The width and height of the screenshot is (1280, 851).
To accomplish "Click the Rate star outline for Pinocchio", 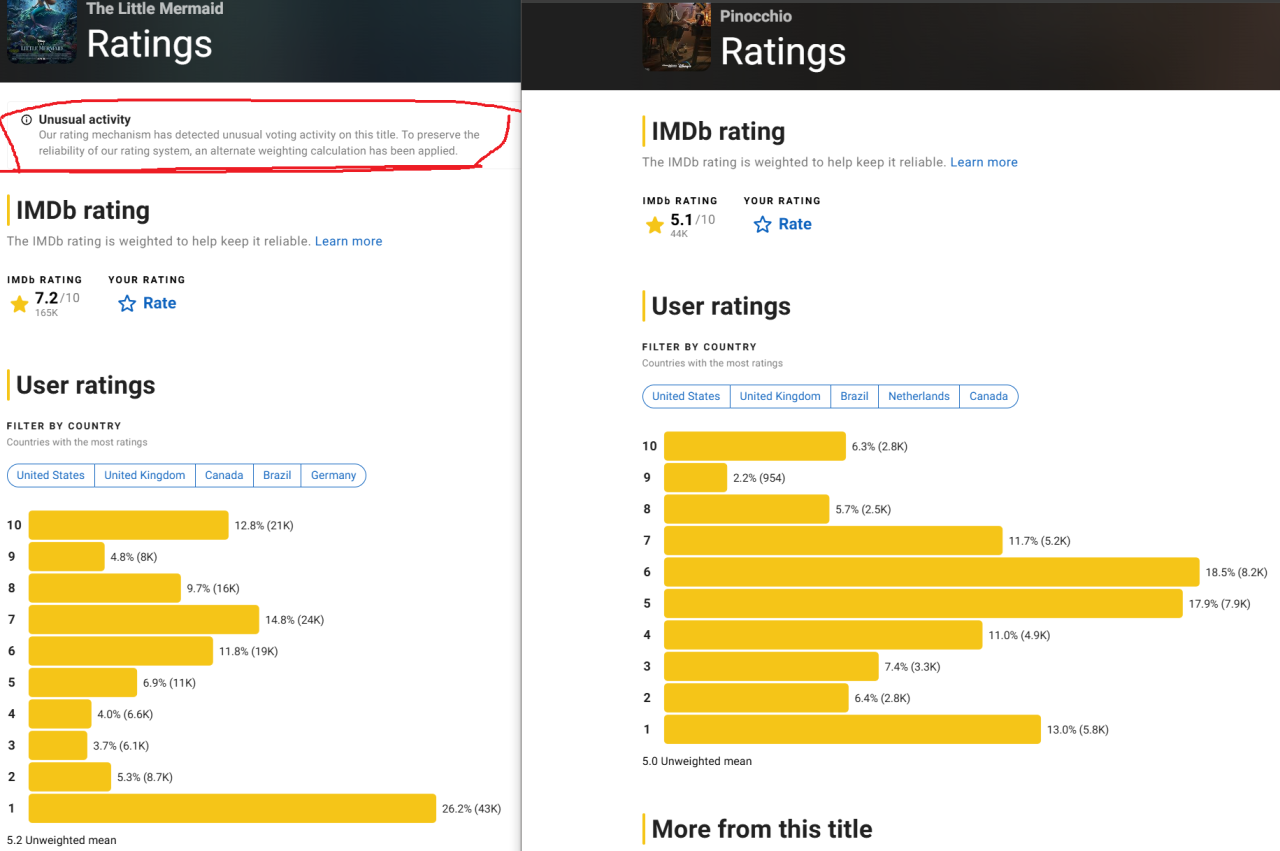I will (763, 224).
